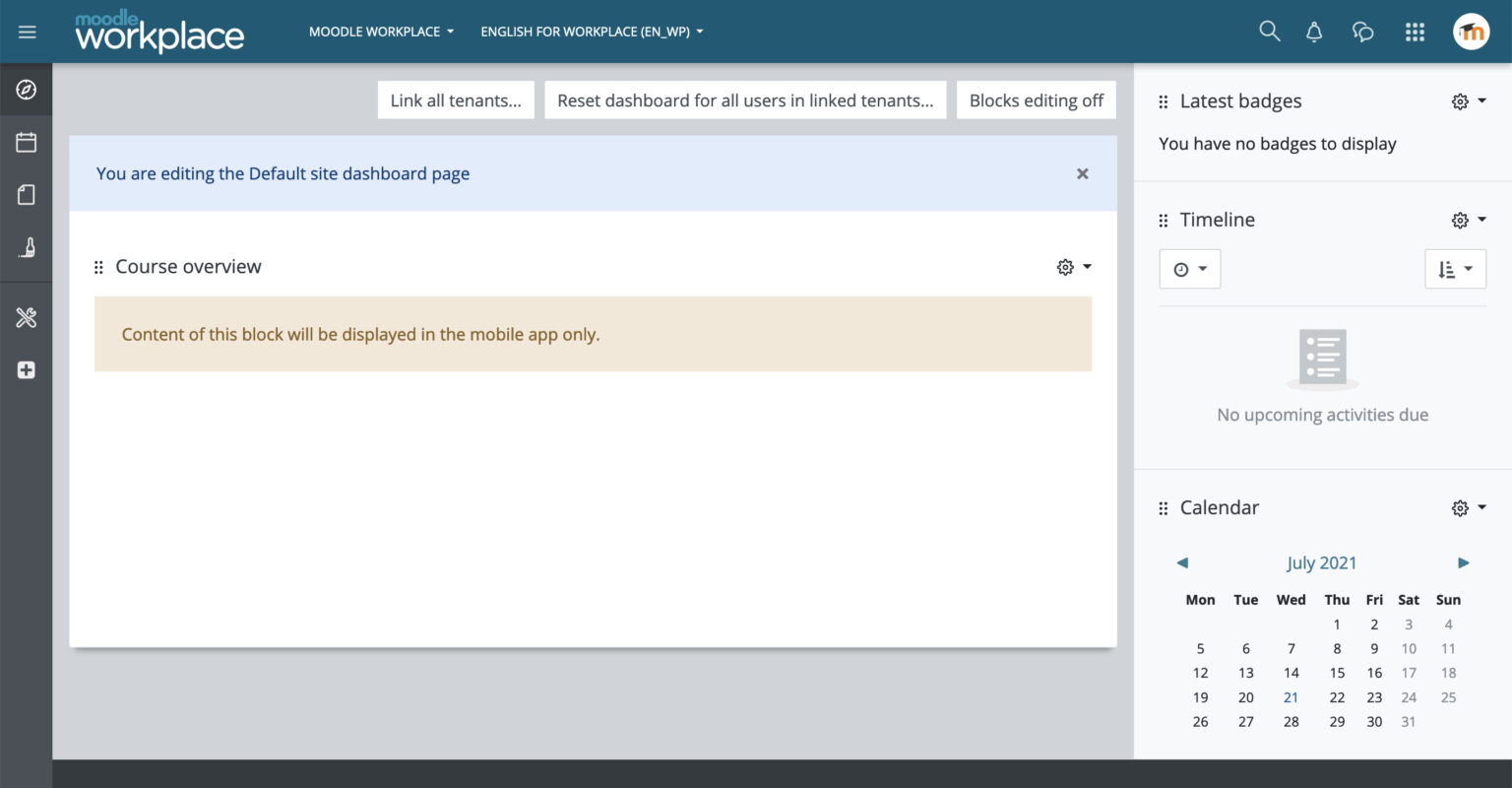Open the Dashboard compass icon in sidebar
The width and height of the screenshot is (1512, 788).
27,89
